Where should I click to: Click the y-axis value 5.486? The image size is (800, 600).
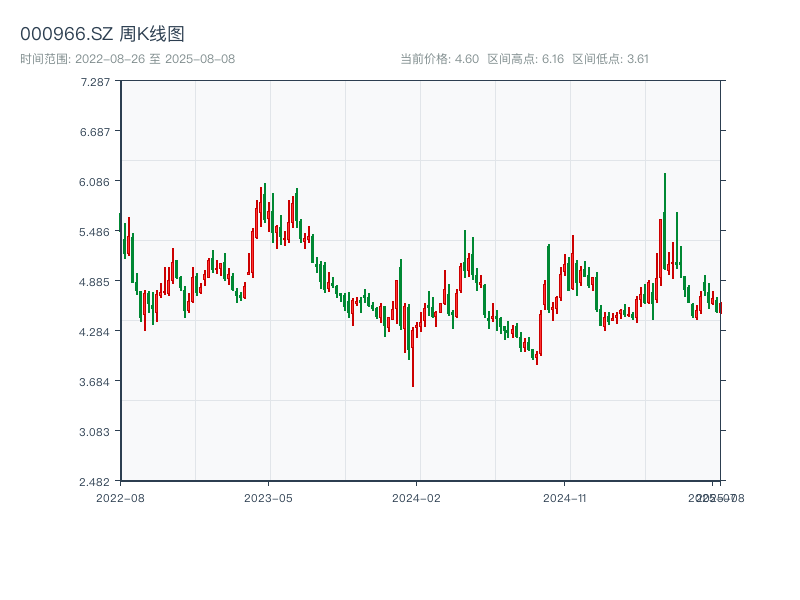coord(94,232)
